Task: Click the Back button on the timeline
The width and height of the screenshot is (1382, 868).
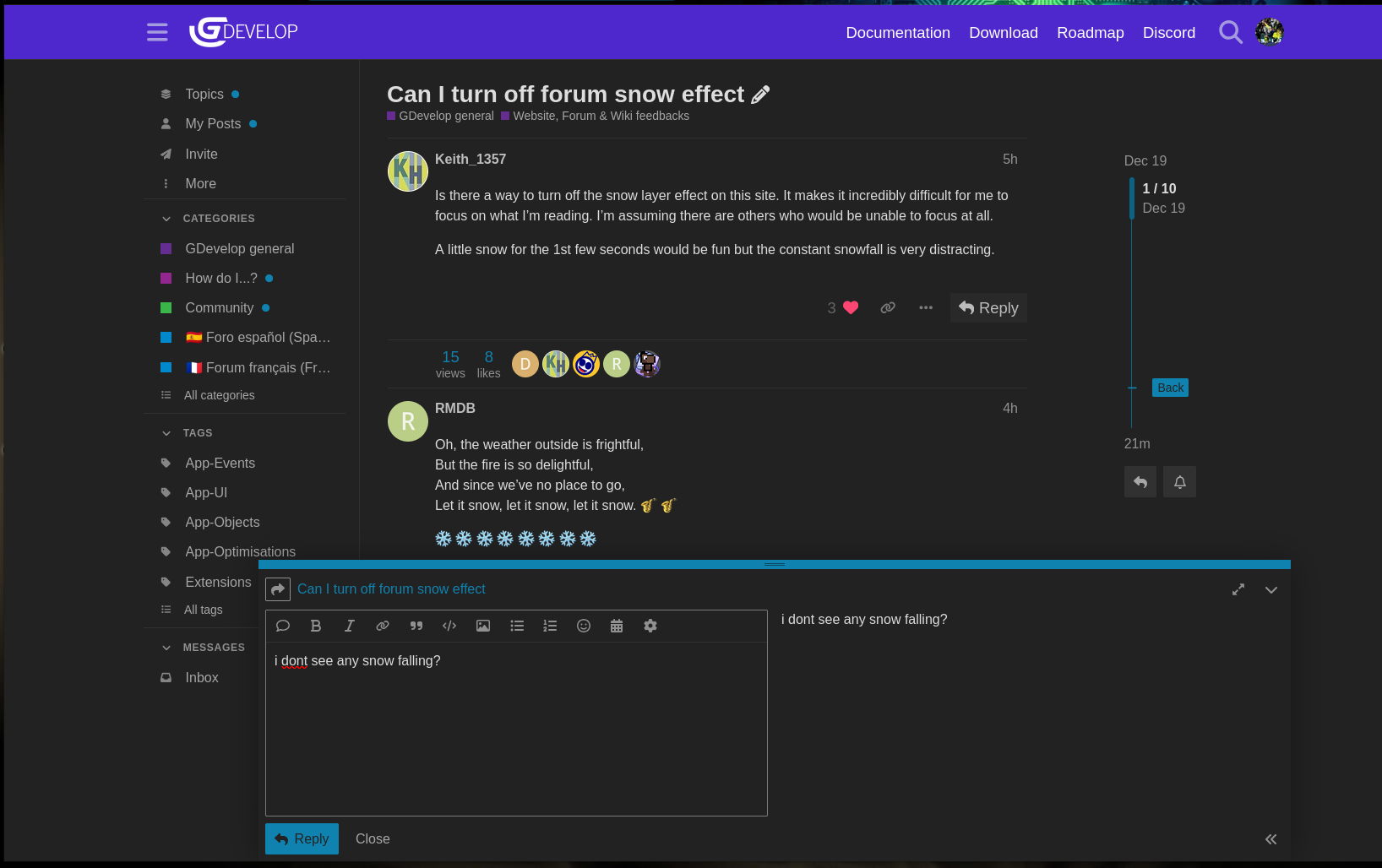Action: click(x=1170, y=388)
